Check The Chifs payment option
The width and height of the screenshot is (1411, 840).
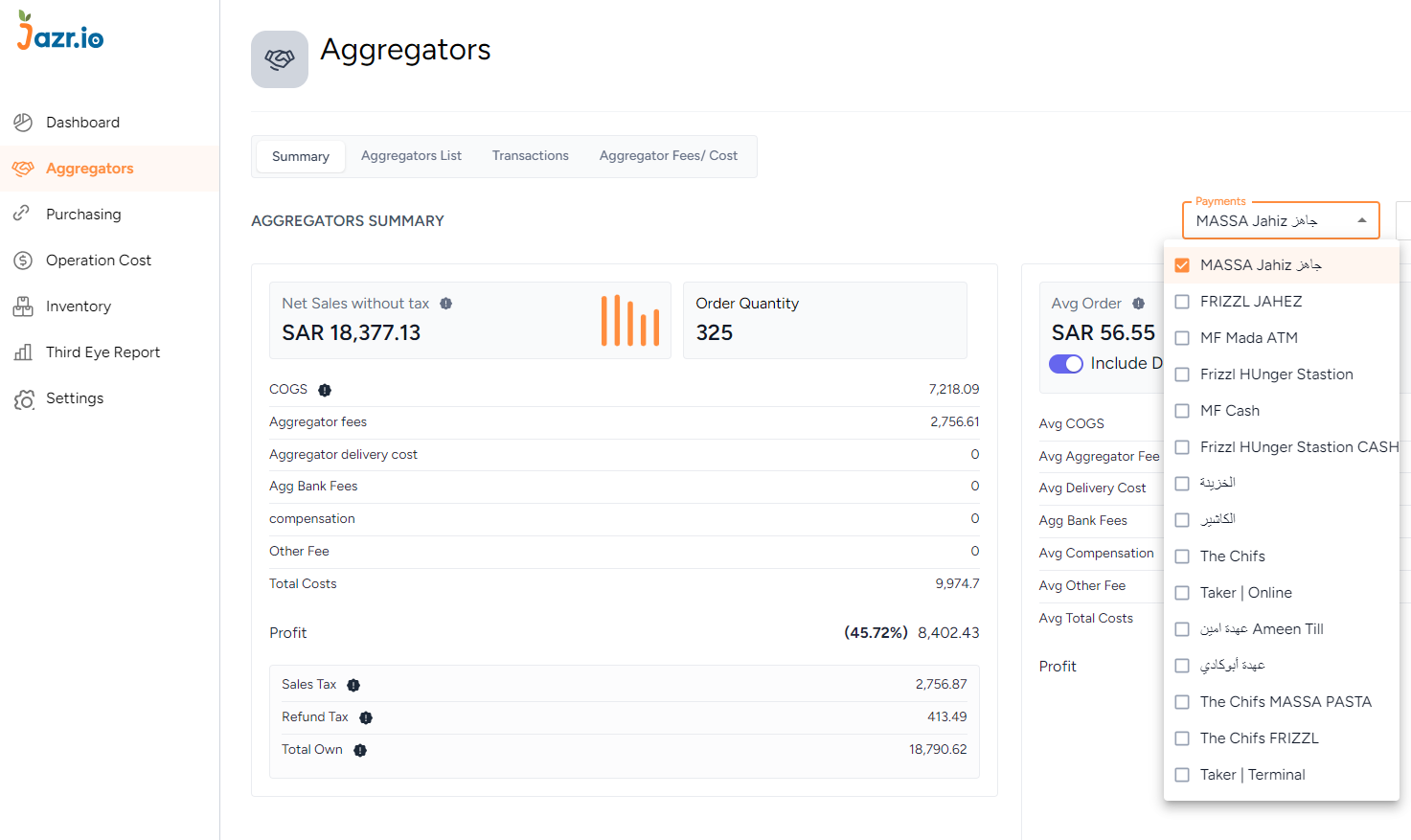[1181, 556]
